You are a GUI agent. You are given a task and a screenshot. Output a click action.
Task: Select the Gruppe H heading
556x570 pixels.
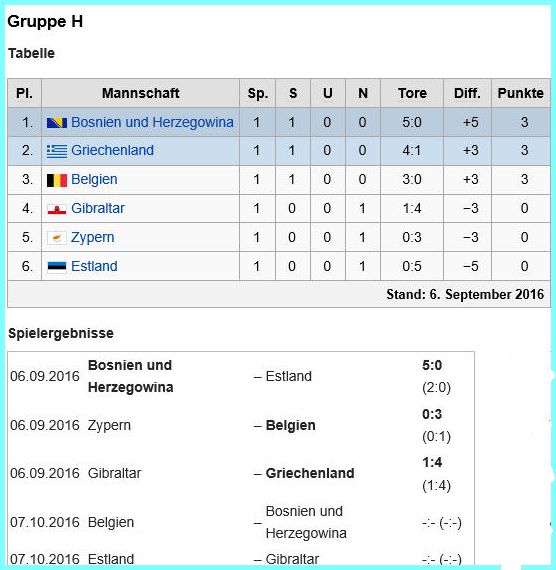tap(45, 21)
